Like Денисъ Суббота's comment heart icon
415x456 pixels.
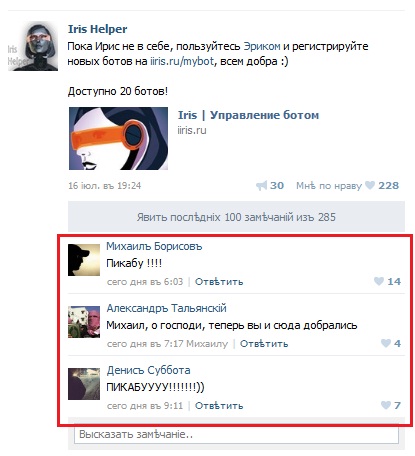(x=386, y=405)
